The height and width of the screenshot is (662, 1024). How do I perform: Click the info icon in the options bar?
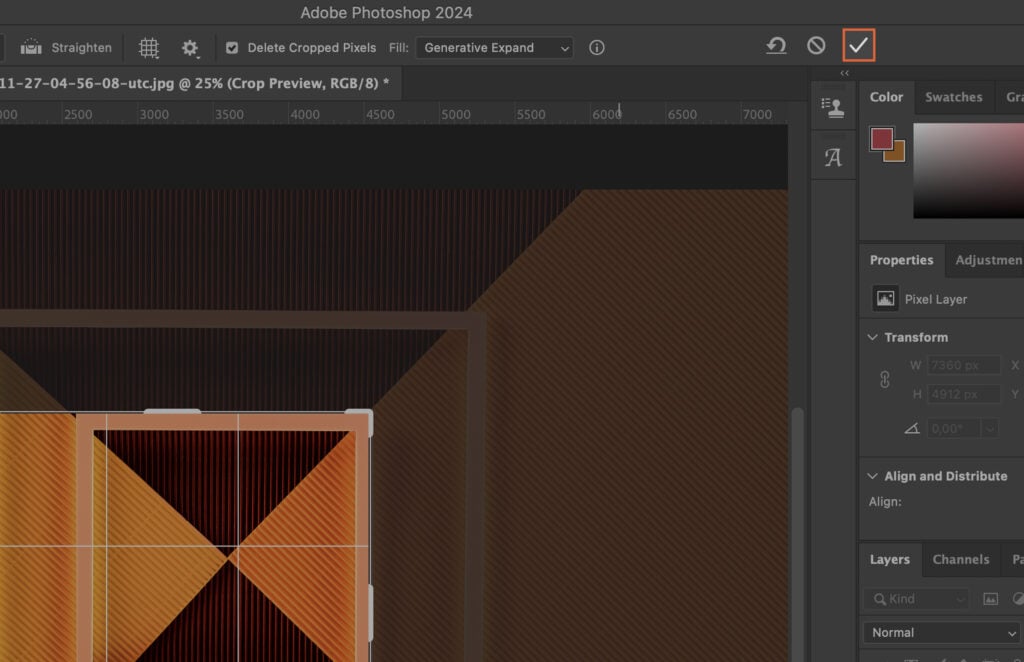pos(597,47)
